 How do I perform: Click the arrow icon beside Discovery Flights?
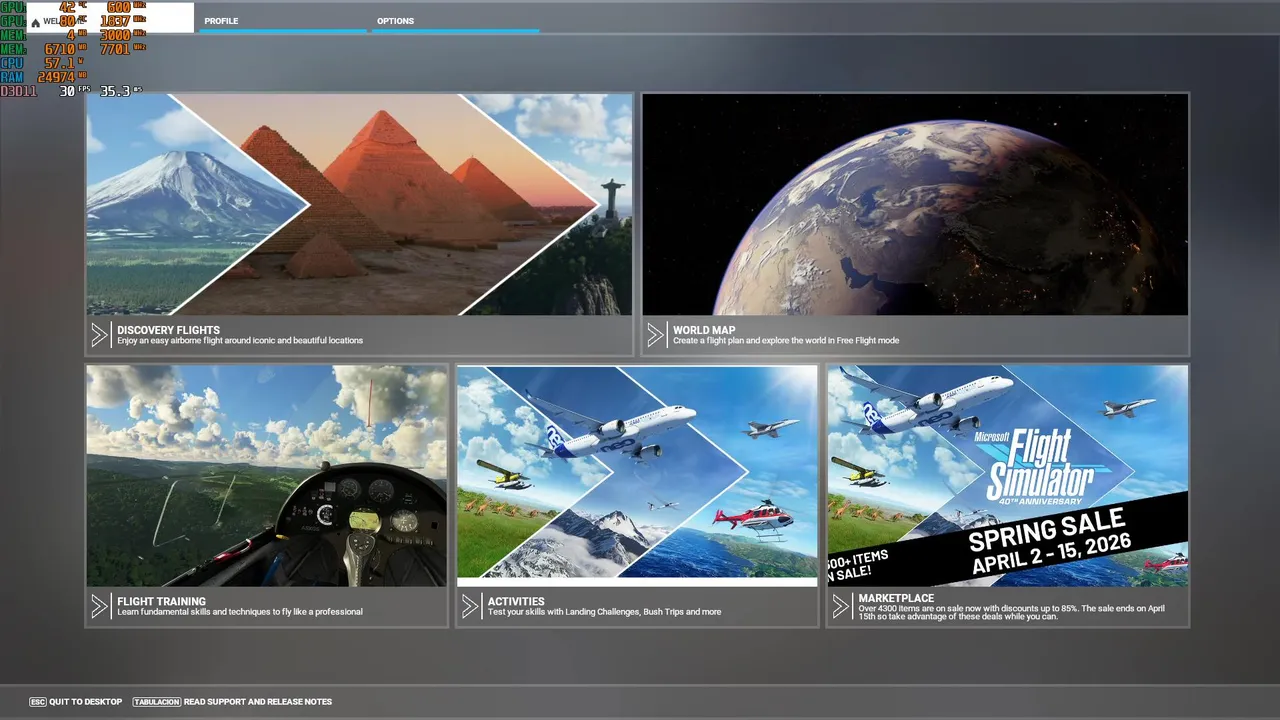[x=99, y=335]
